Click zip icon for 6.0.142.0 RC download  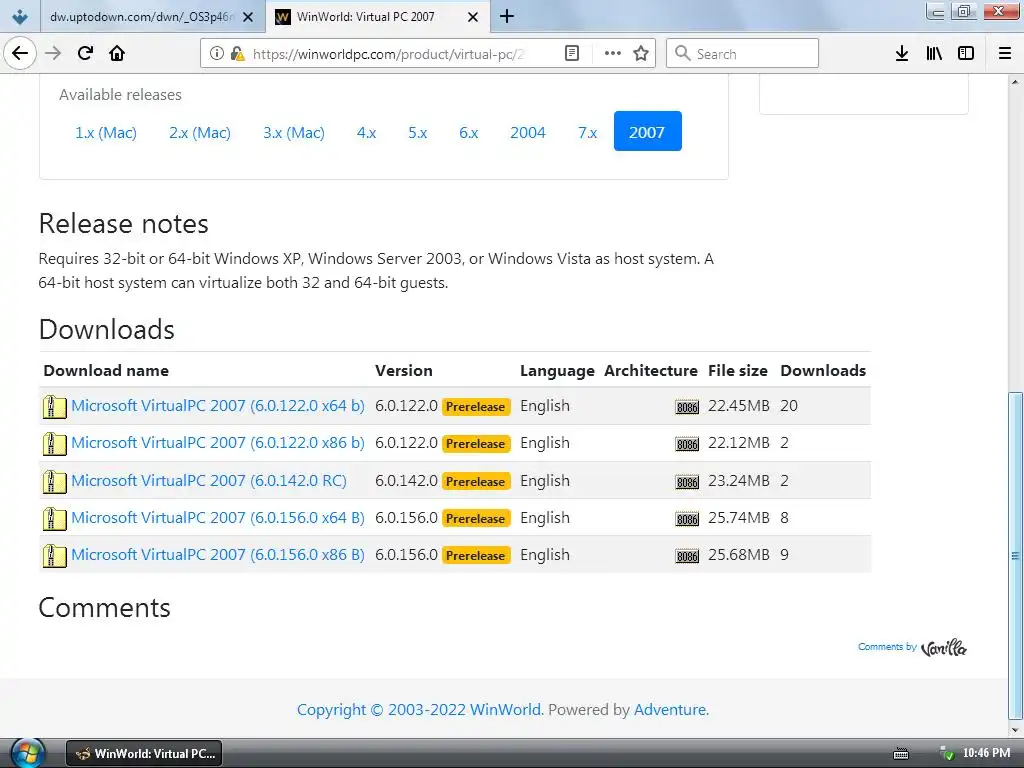point(54,482)
